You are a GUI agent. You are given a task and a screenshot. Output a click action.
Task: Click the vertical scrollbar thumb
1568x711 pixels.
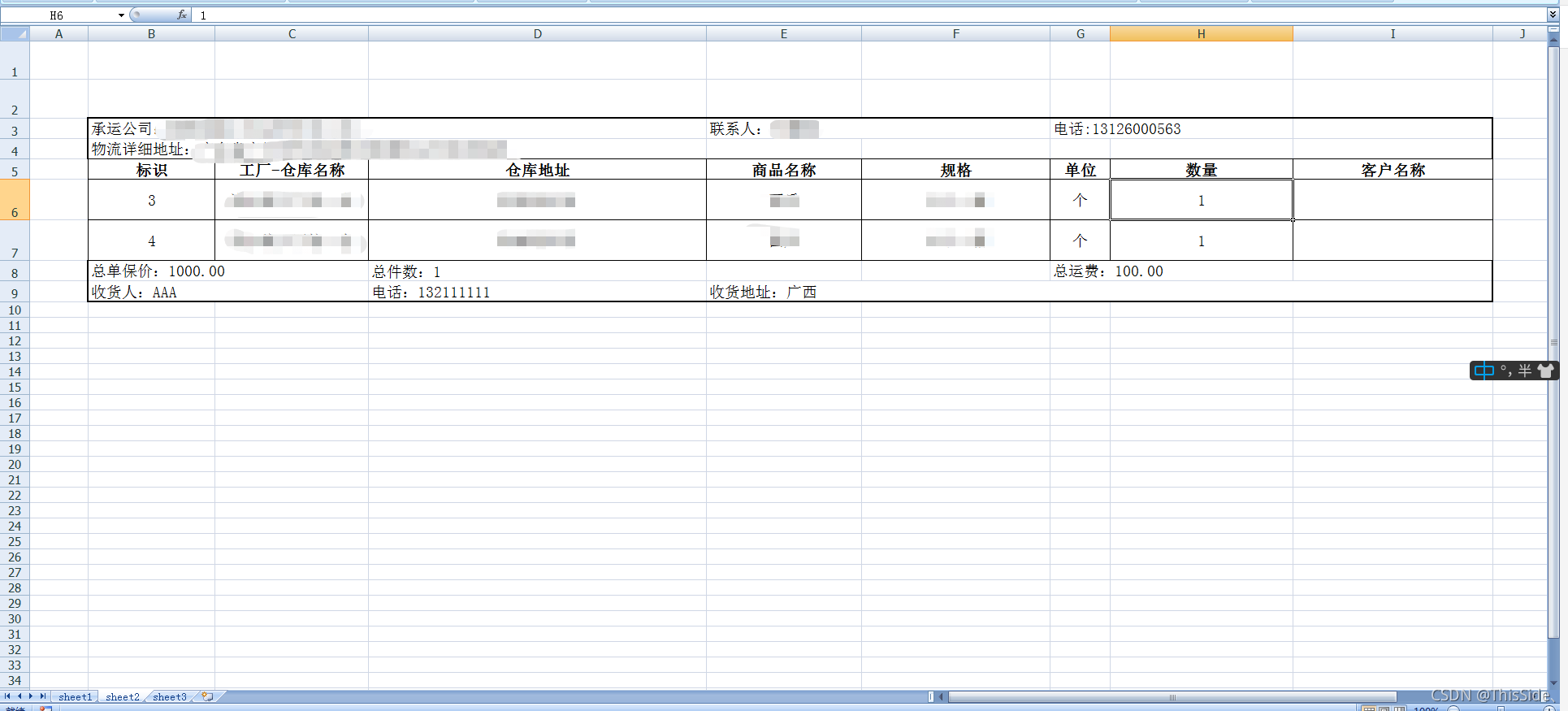pos(1553,342)
